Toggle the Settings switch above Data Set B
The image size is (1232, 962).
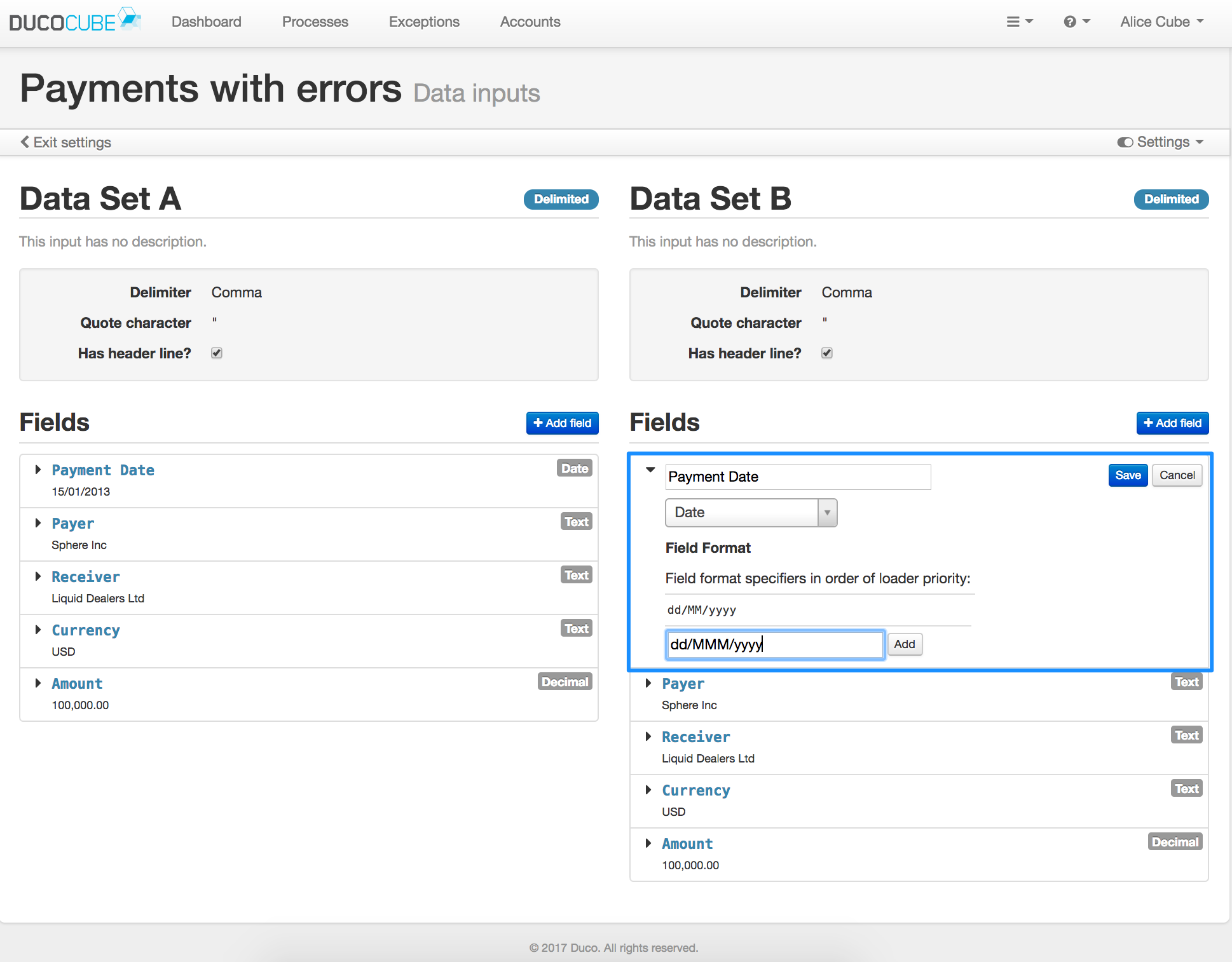point(1125,142)
